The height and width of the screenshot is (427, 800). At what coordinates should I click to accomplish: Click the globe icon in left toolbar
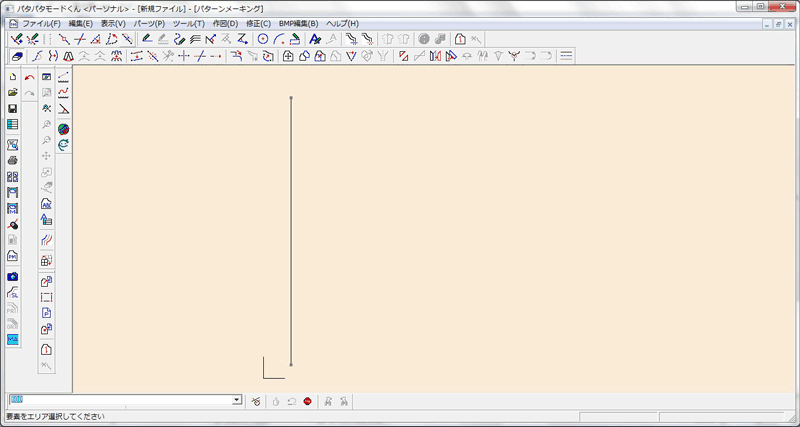(63, 129)
